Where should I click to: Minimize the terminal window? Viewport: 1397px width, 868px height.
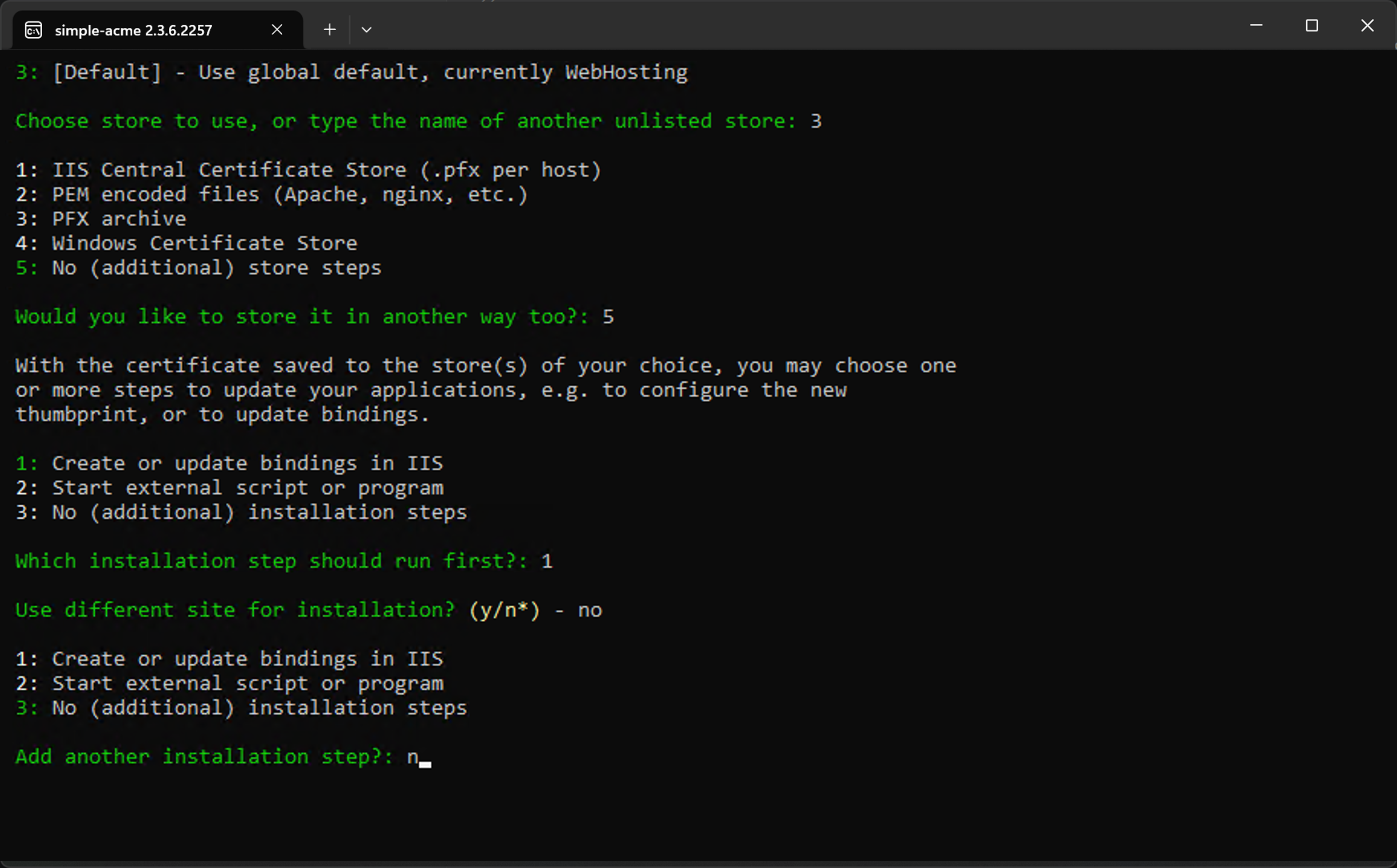pyautogui.click(x=1256, y=26)
